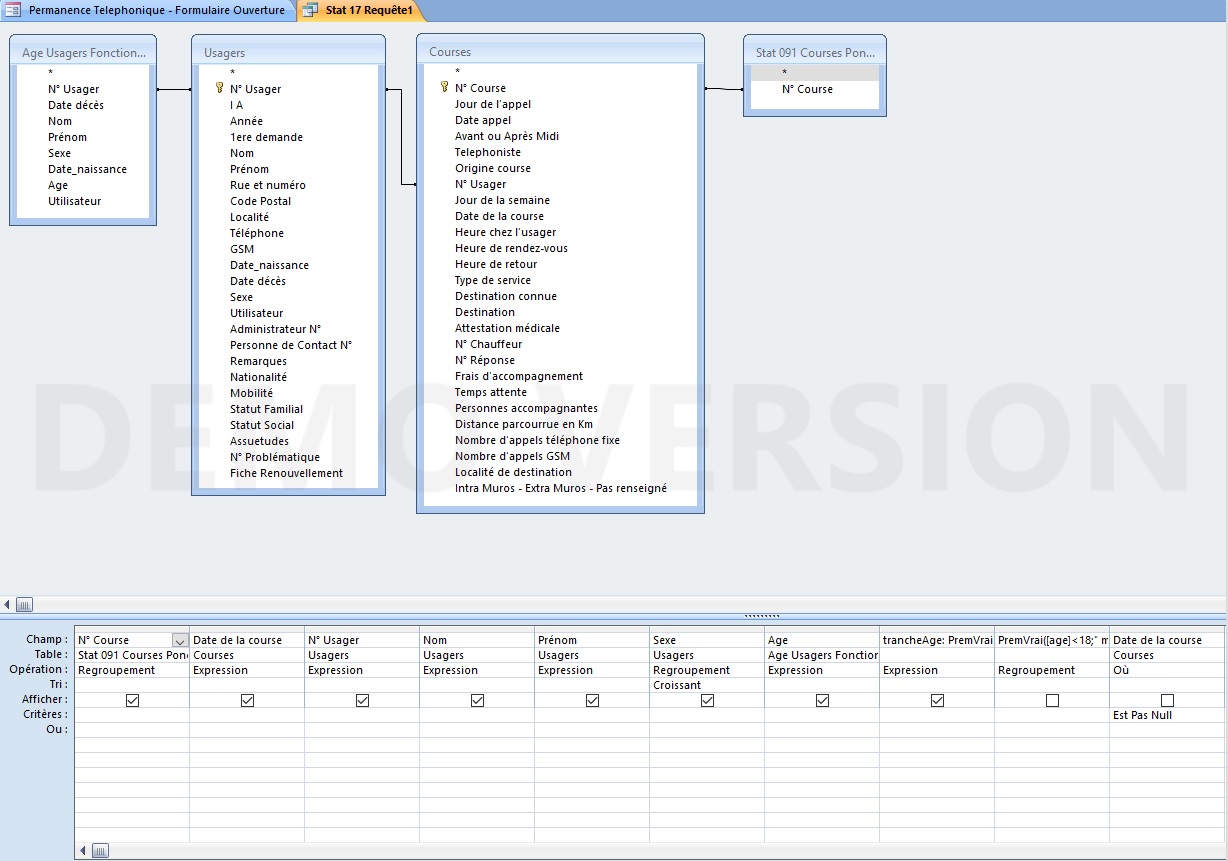Uncheck Afficher for Date de la course Expression column
Viewport: 1228px width, 861px height.
247,701
